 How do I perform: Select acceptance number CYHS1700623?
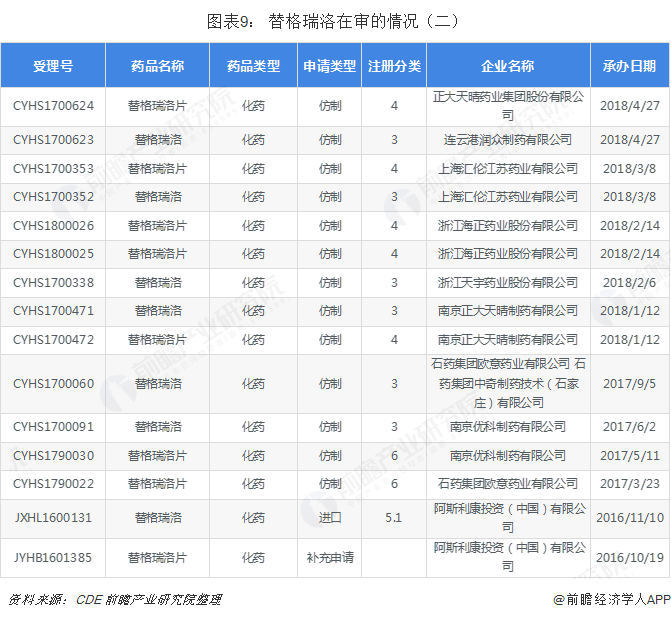coord(53,140)
